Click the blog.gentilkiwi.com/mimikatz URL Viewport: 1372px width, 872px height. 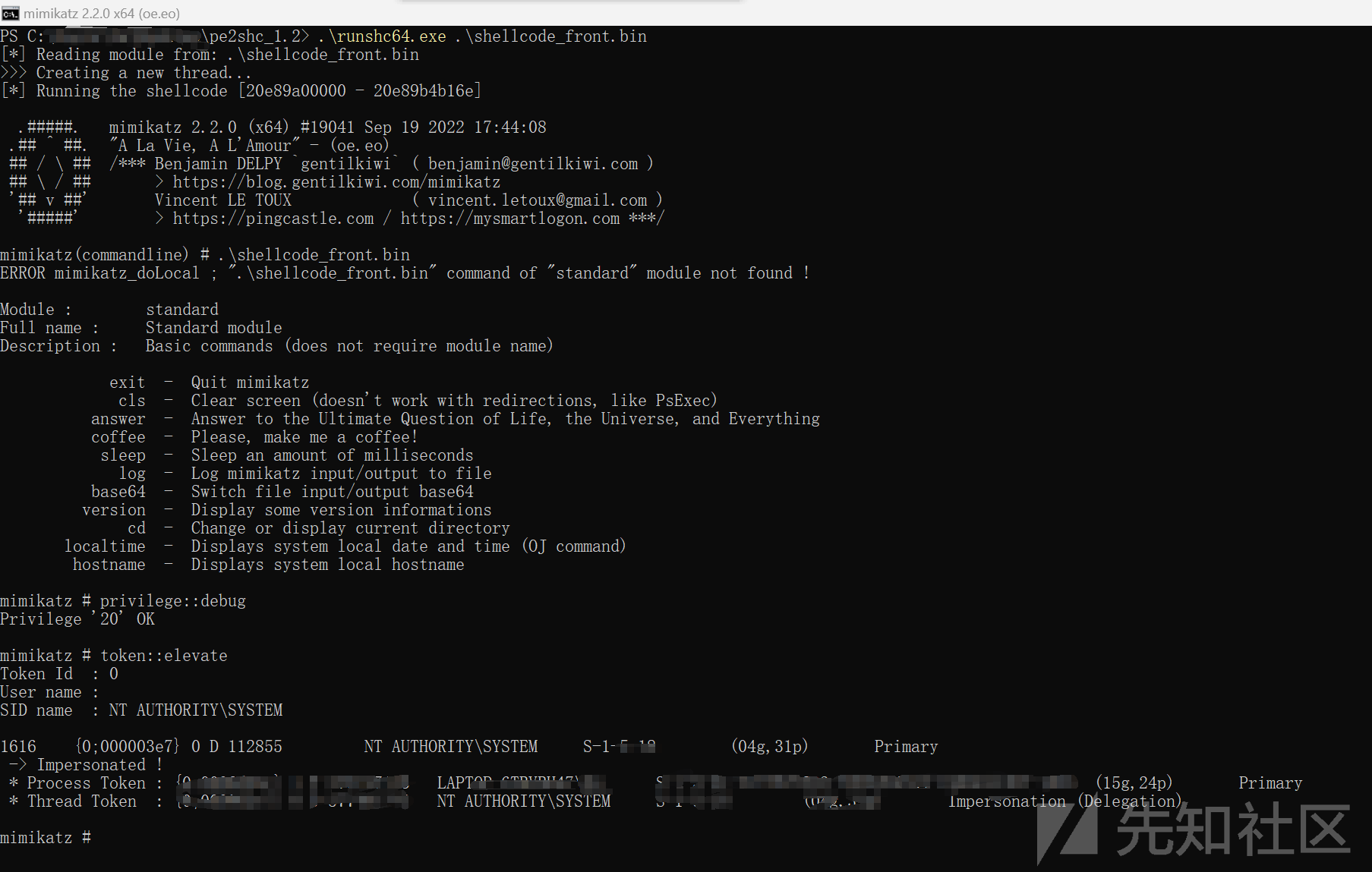click(x=336, y=182)
